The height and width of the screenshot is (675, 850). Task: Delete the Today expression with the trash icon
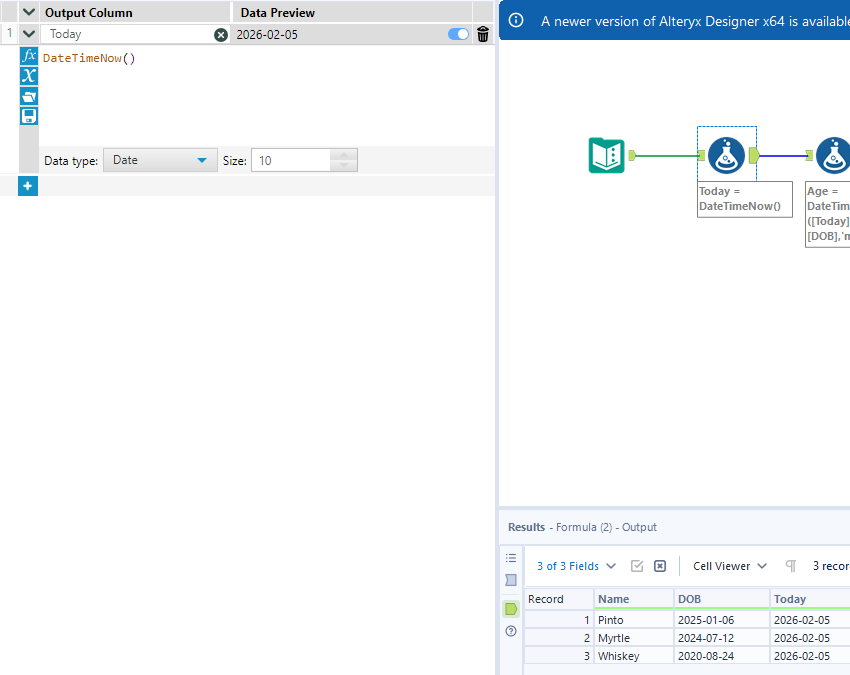click(x=482, y=34)
